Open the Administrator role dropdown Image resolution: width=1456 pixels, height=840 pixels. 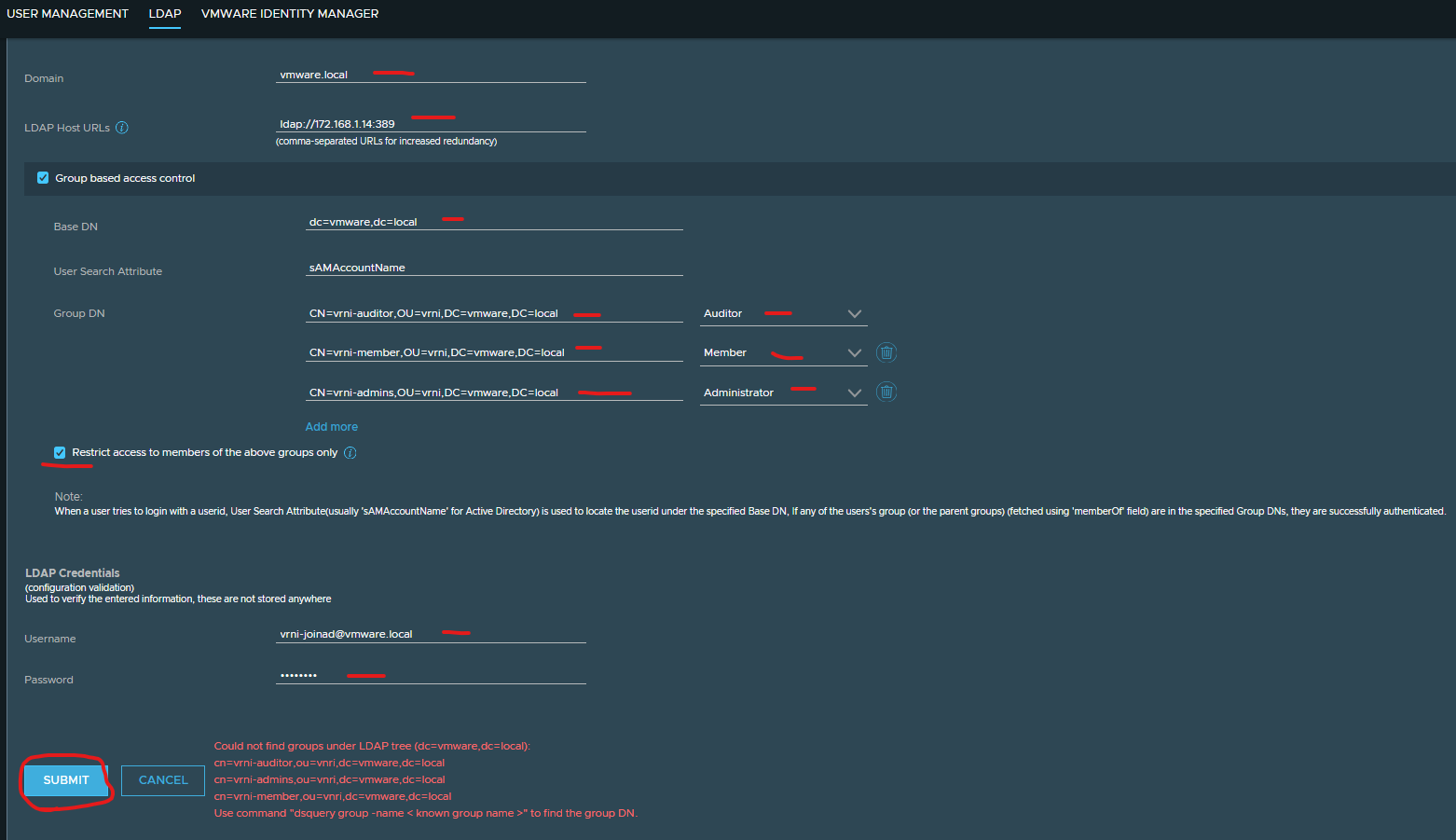point(784,393)
